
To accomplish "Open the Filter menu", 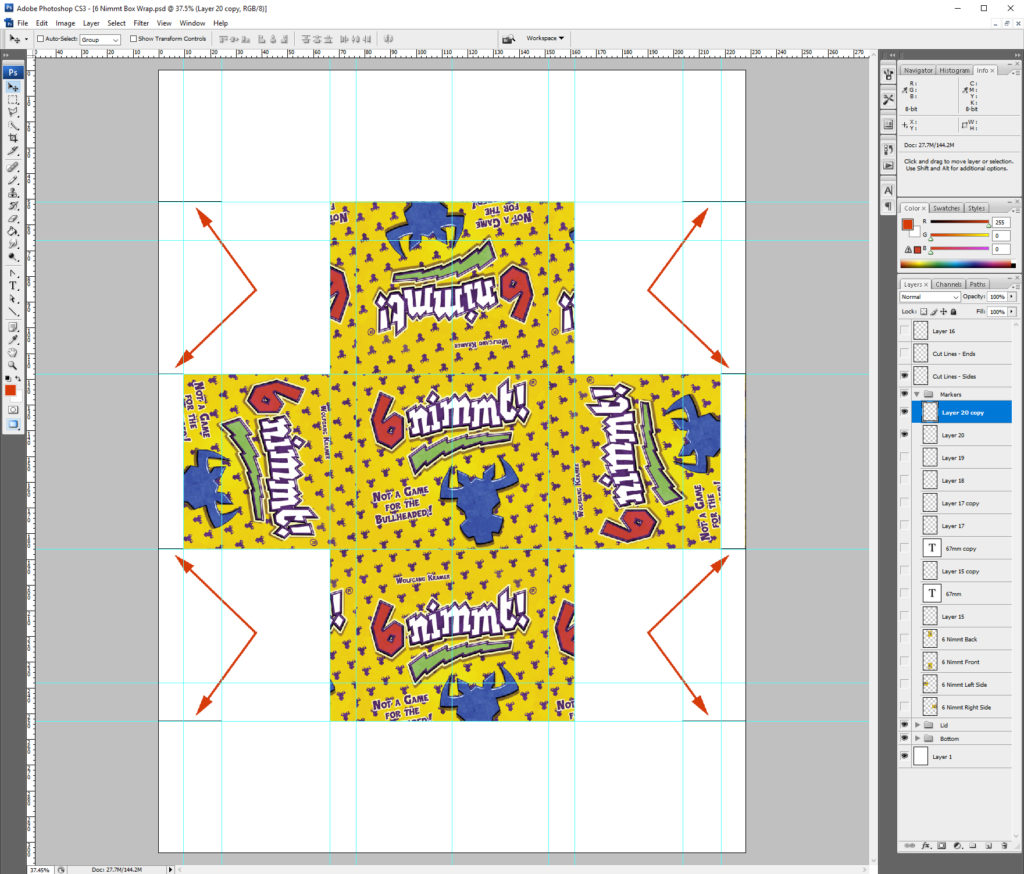I will pos(141,23).
